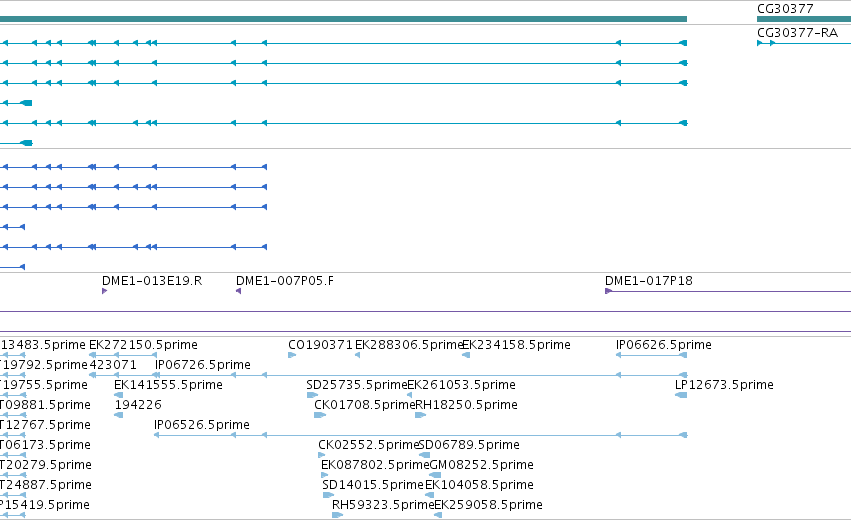Viewport: 851px width, 520px height.
Task: Select the IP06626.5prime EST feature line
Action: [651, 355]
